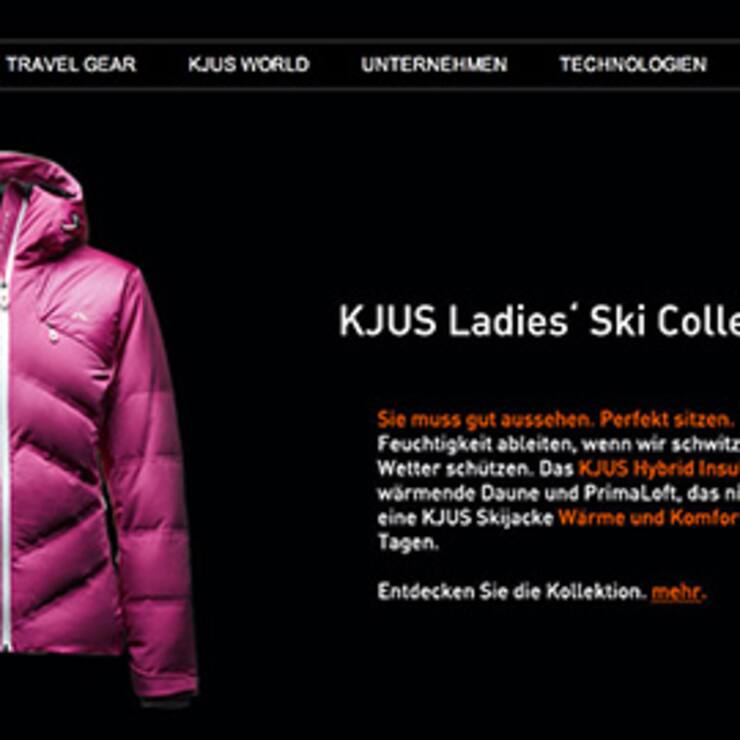This screenshot has height=740, width=740.
Task: Click the 'KJUS Ladies' Ski Colle' heading
Action: pyautogui.click(x=539, y=321)
